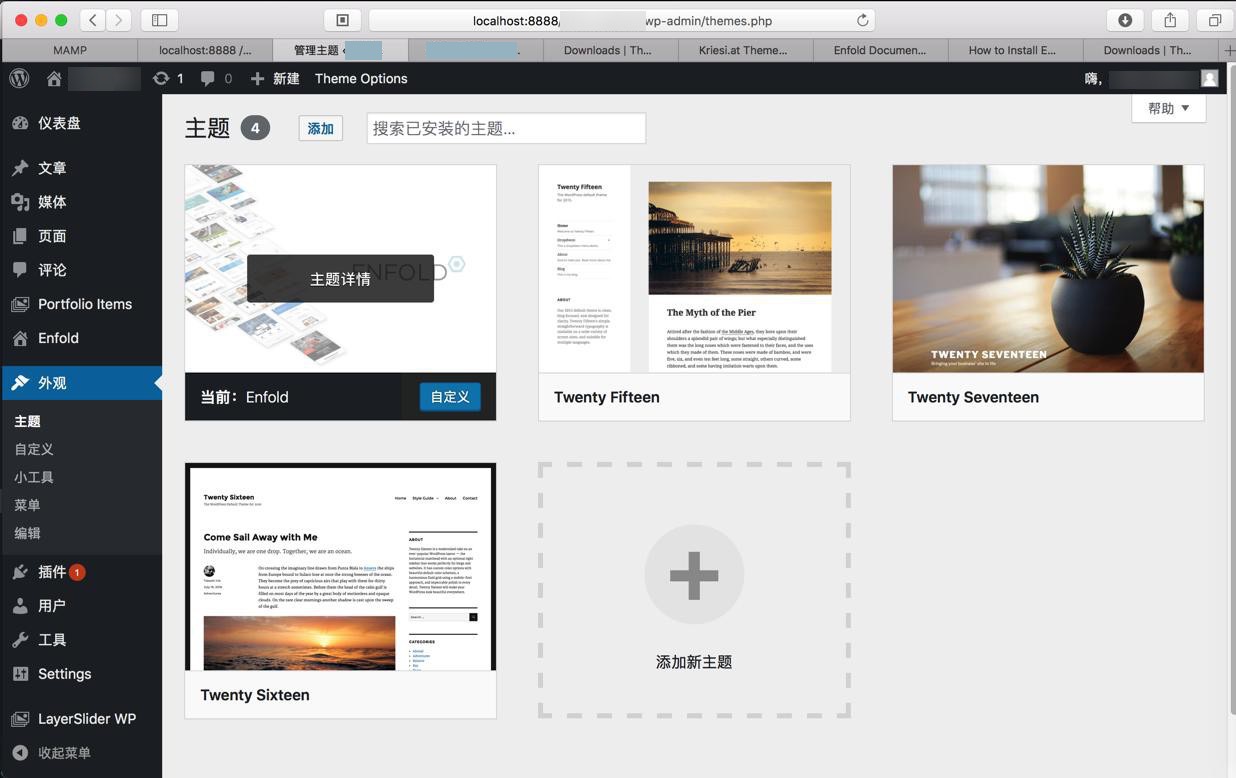Open 小工具 widgets submenu
1236x778 pixels.
click(x=34, y=477)
